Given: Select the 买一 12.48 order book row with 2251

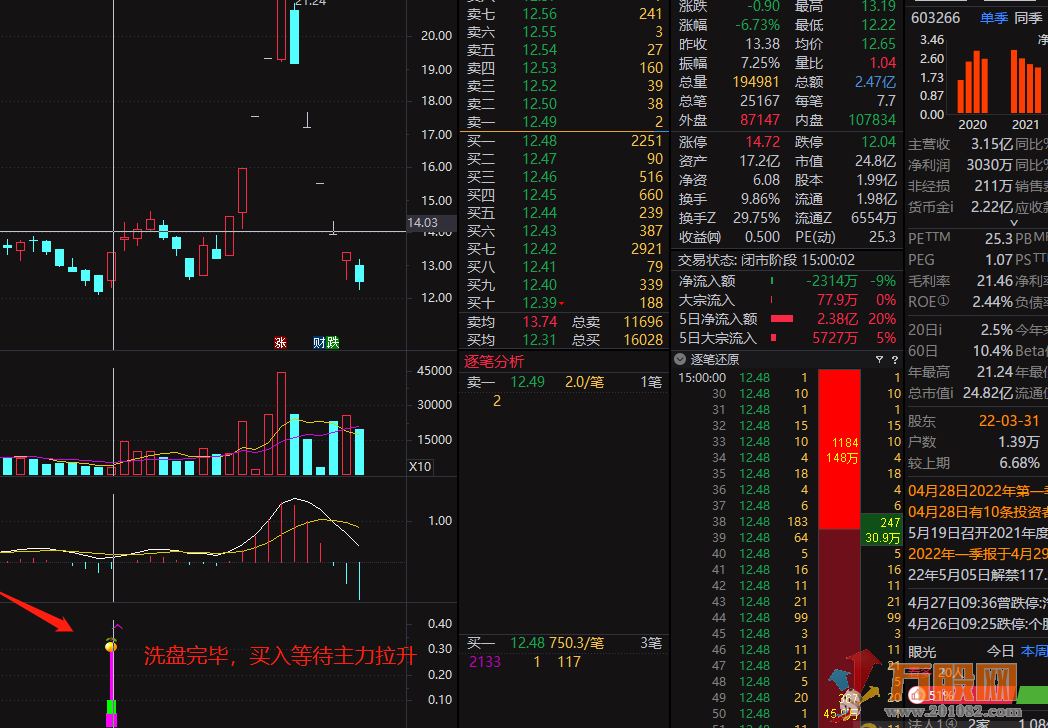Looking at the screenshot, I should pyautogui.click(x=565, y=141).
